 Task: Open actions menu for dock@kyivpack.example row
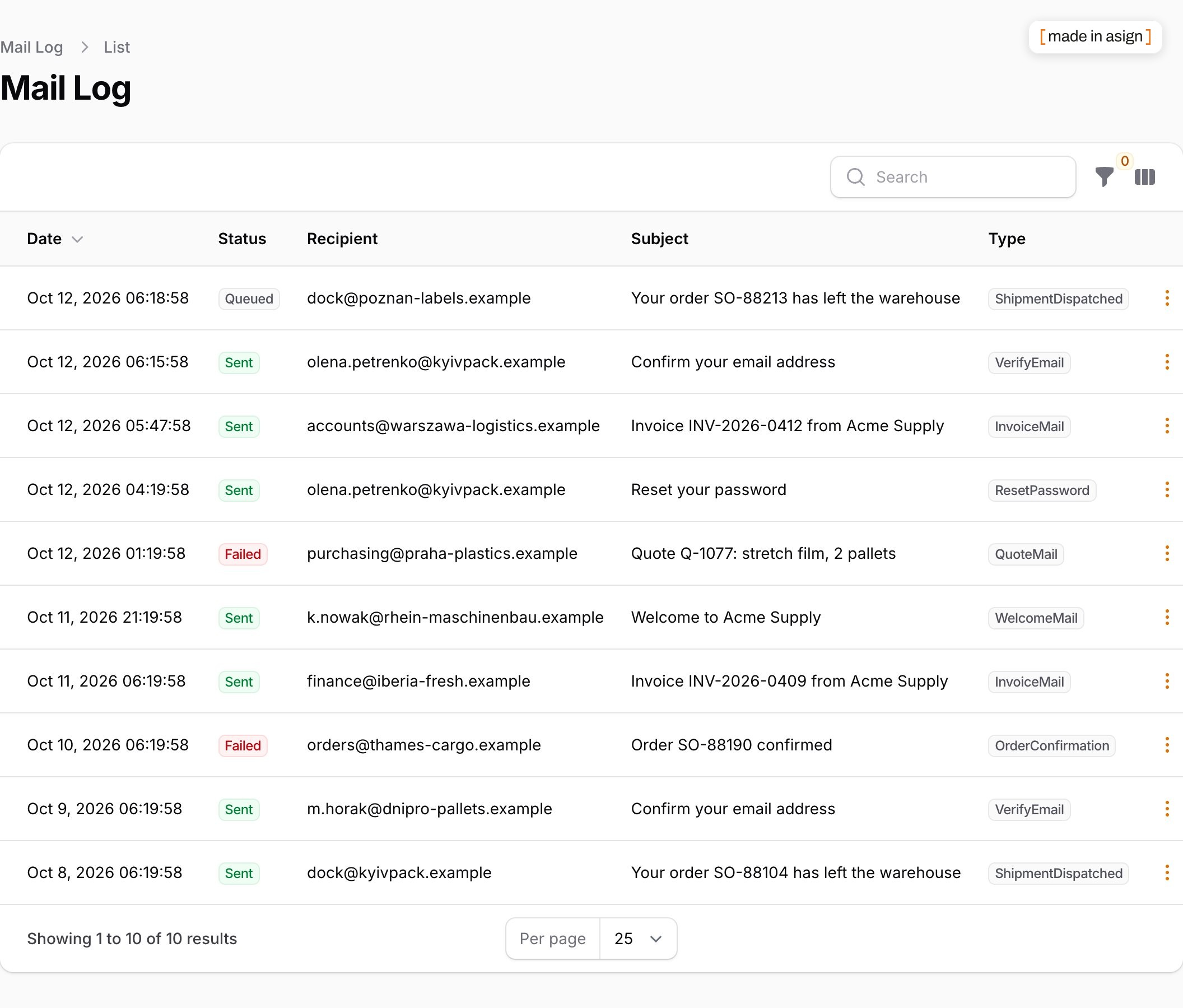coord(1166,872)
